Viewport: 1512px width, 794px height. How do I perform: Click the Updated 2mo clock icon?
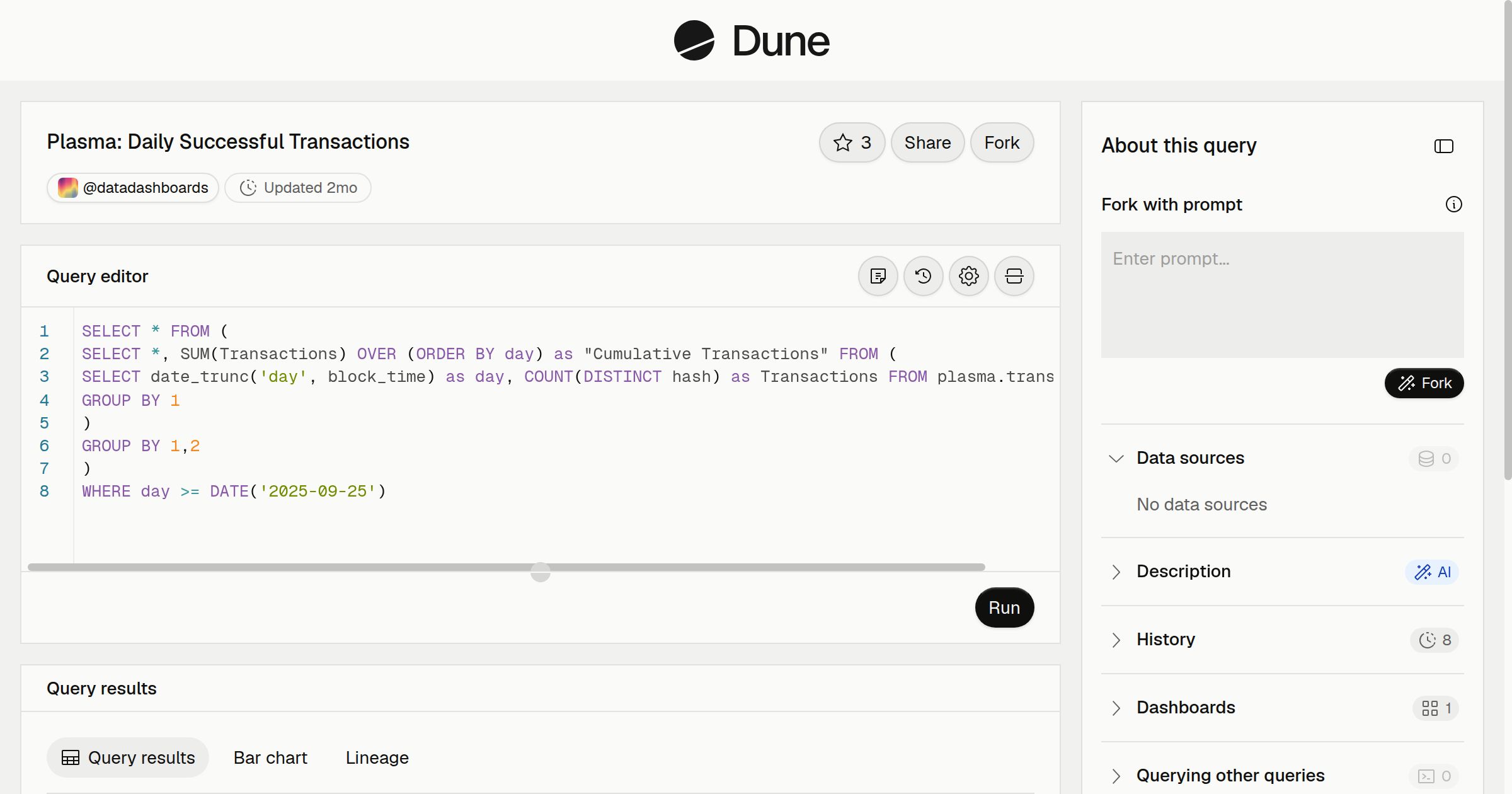tap(248, 188)
